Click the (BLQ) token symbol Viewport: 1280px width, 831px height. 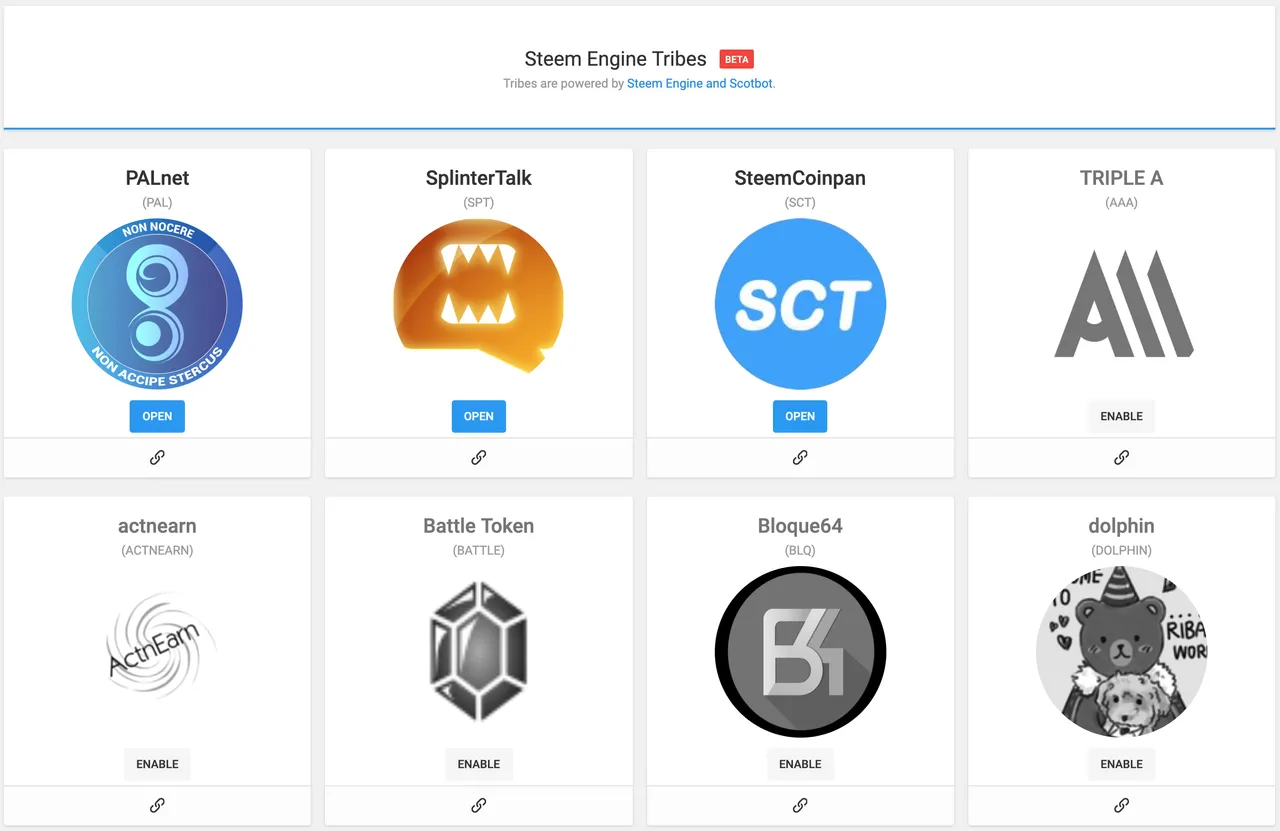(x=800, y=551)
